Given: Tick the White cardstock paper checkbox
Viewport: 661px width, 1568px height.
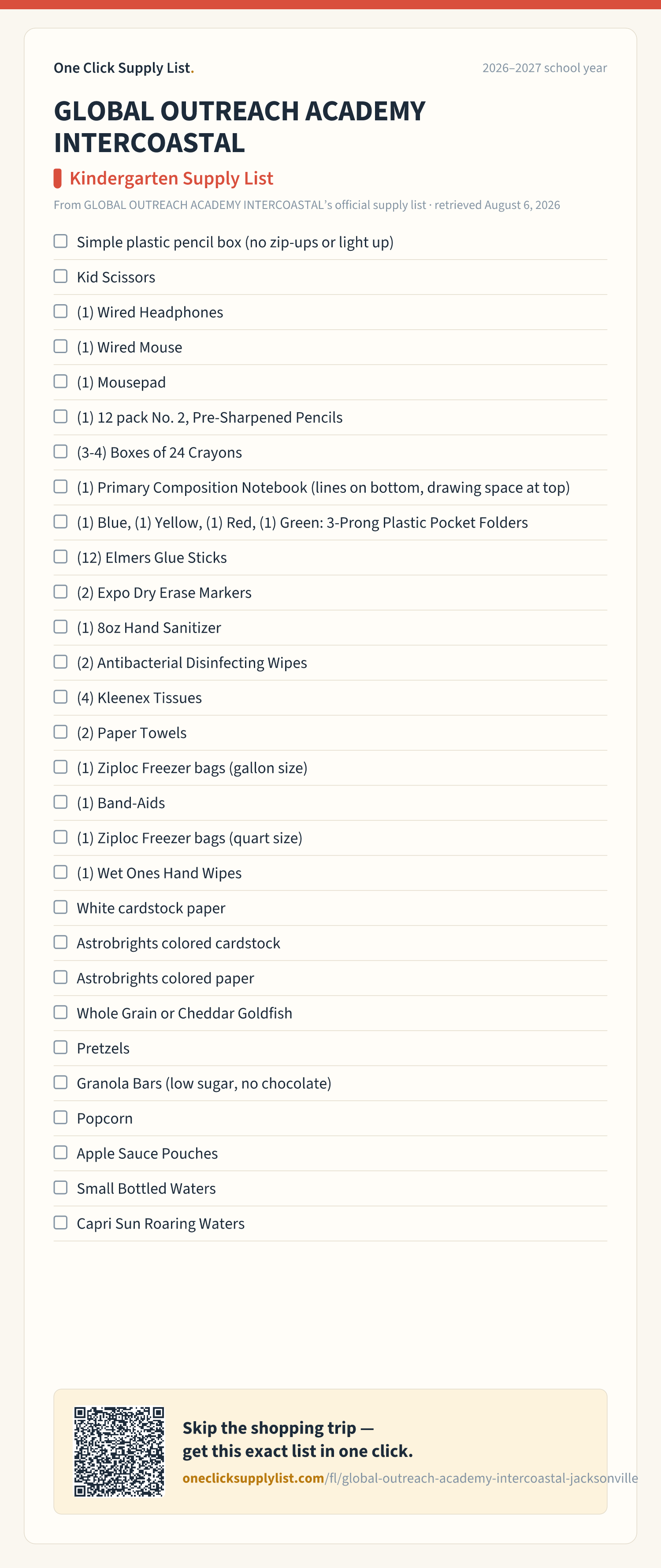Looking at the screenshot, I should coord(60,908).
